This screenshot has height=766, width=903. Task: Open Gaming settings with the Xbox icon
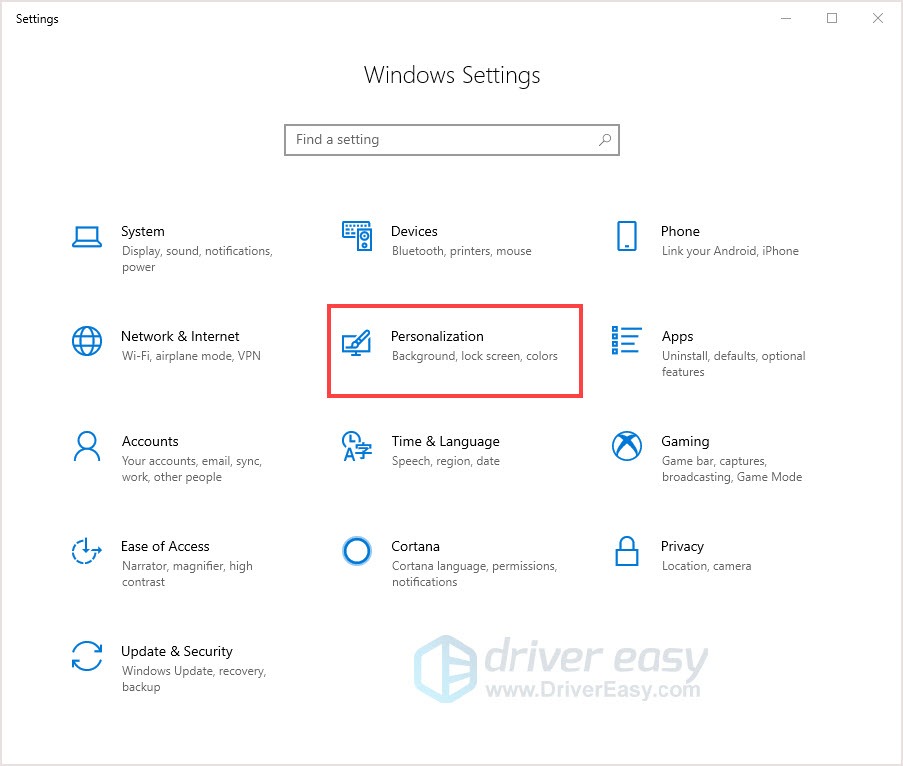pos(627,446)
